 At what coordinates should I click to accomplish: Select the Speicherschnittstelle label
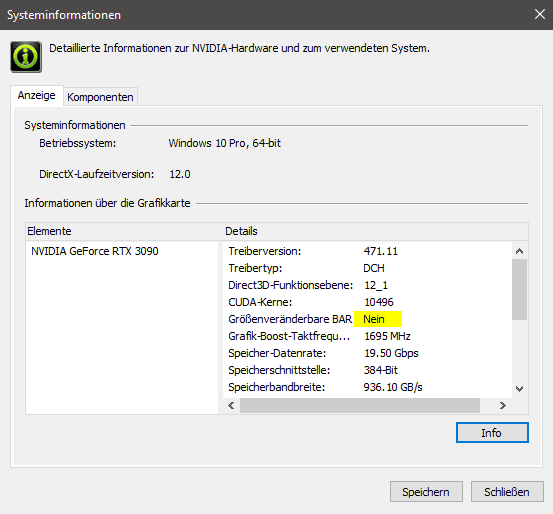279,370
